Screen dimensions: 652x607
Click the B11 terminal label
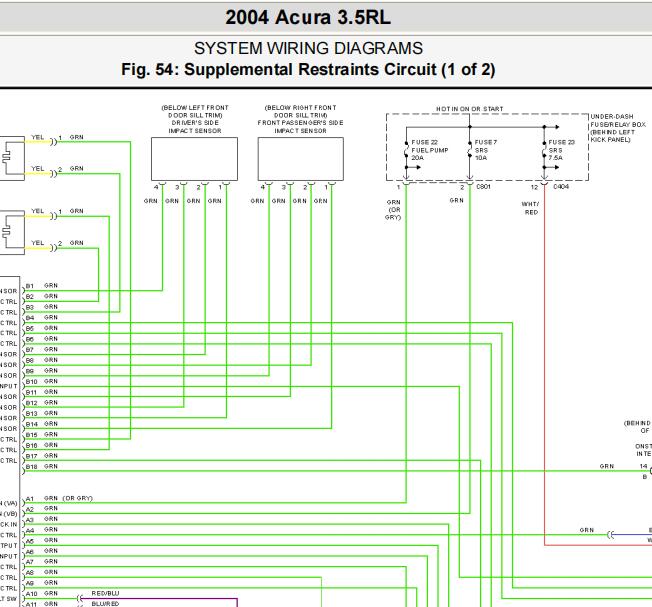(31, 392)
